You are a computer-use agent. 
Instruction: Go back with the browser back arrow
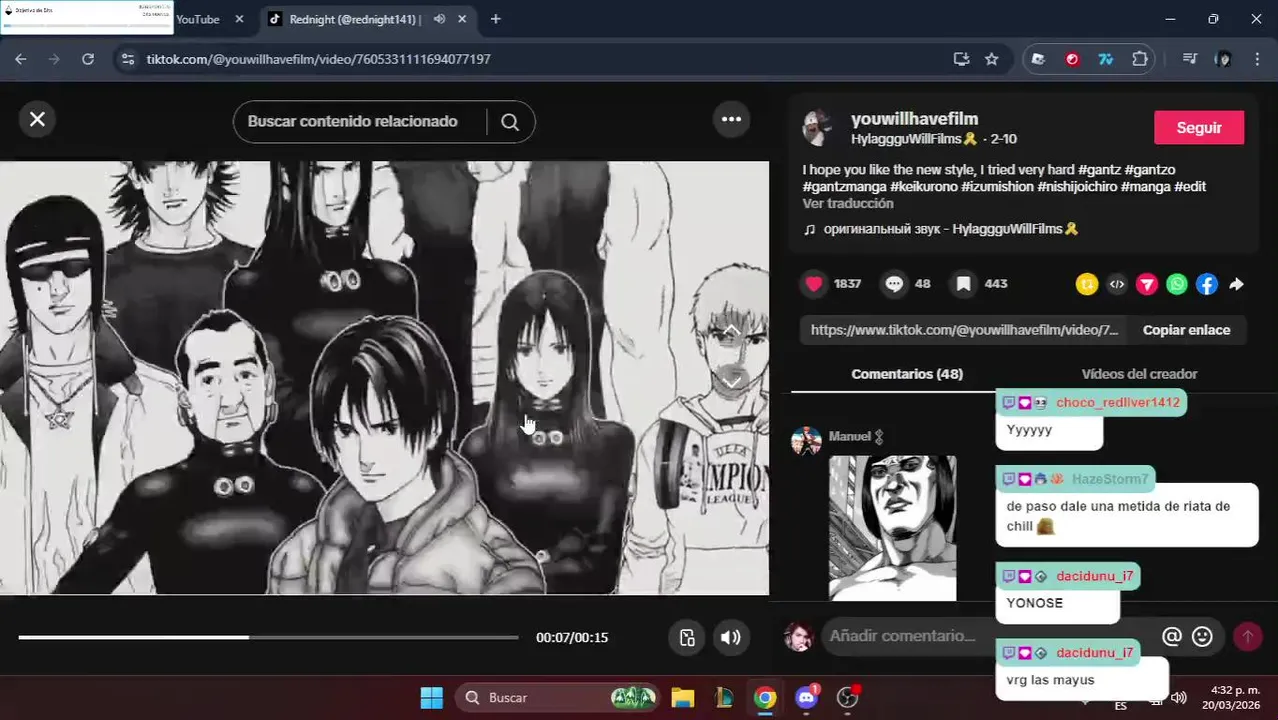tap(21, 59)
